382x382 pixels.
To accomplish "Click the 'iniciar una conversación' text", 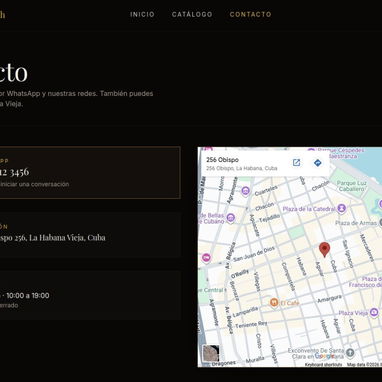I will click(x=35, y=184).
